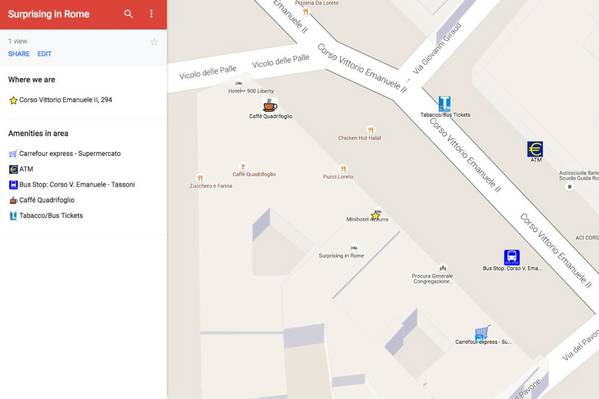Viewport: 599px width, 399px height.
Task: Click the Tabacco/Bus Tickets T marker on map
Action: (445, 104)
